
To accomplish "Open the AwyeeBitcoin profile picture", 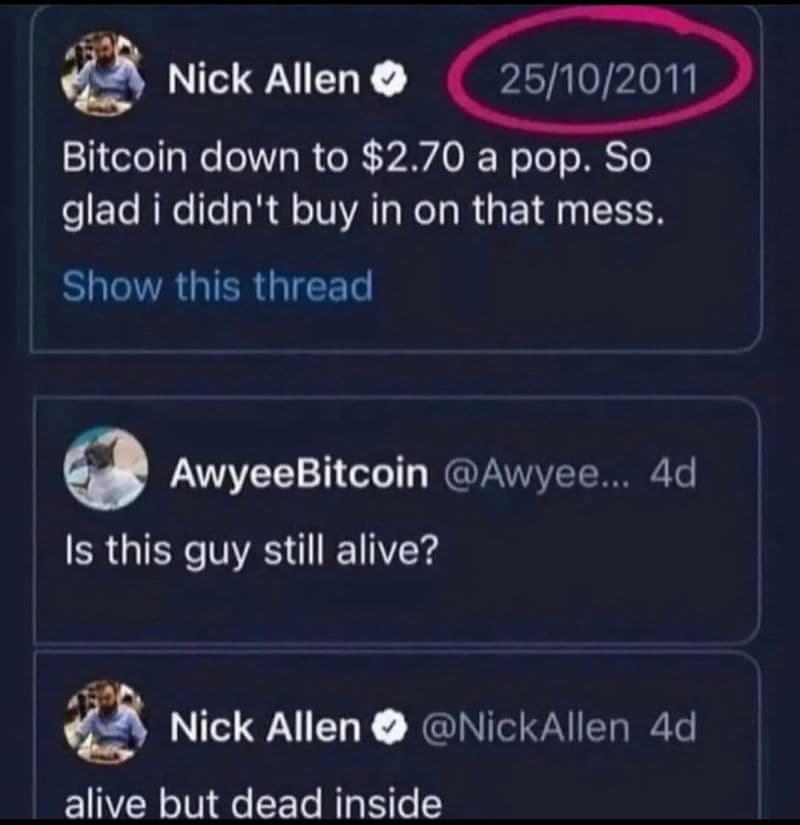I will click(x=106, y=468).
